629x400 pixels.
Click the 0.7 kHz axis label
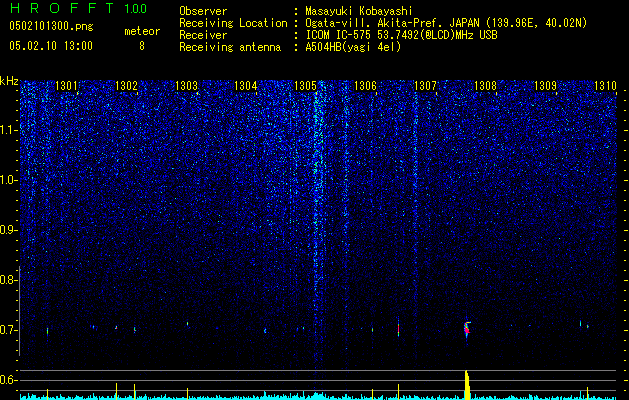pyautogui.click(x=8, y=330)
